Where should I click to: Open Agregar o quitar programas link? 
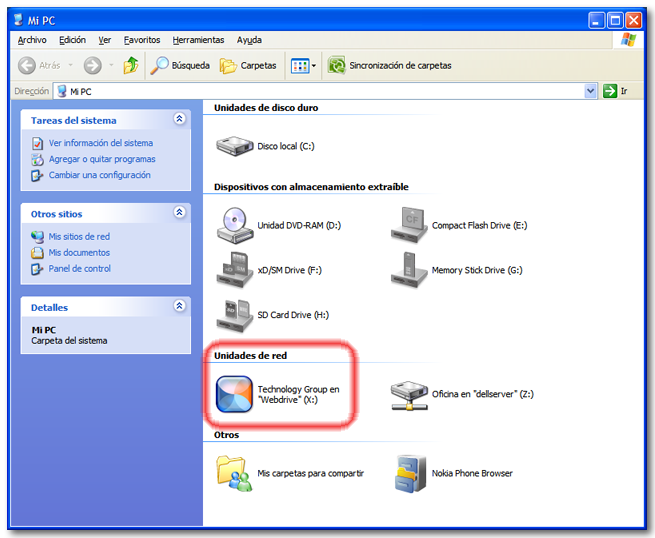[x=102, y=159]
